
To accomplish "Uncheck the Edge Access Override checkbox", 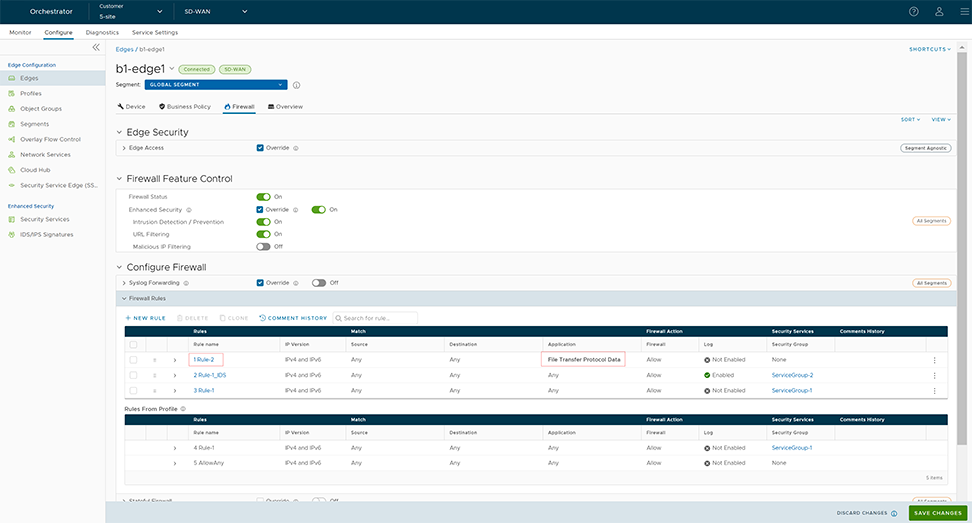I will [x=261, y=148].
